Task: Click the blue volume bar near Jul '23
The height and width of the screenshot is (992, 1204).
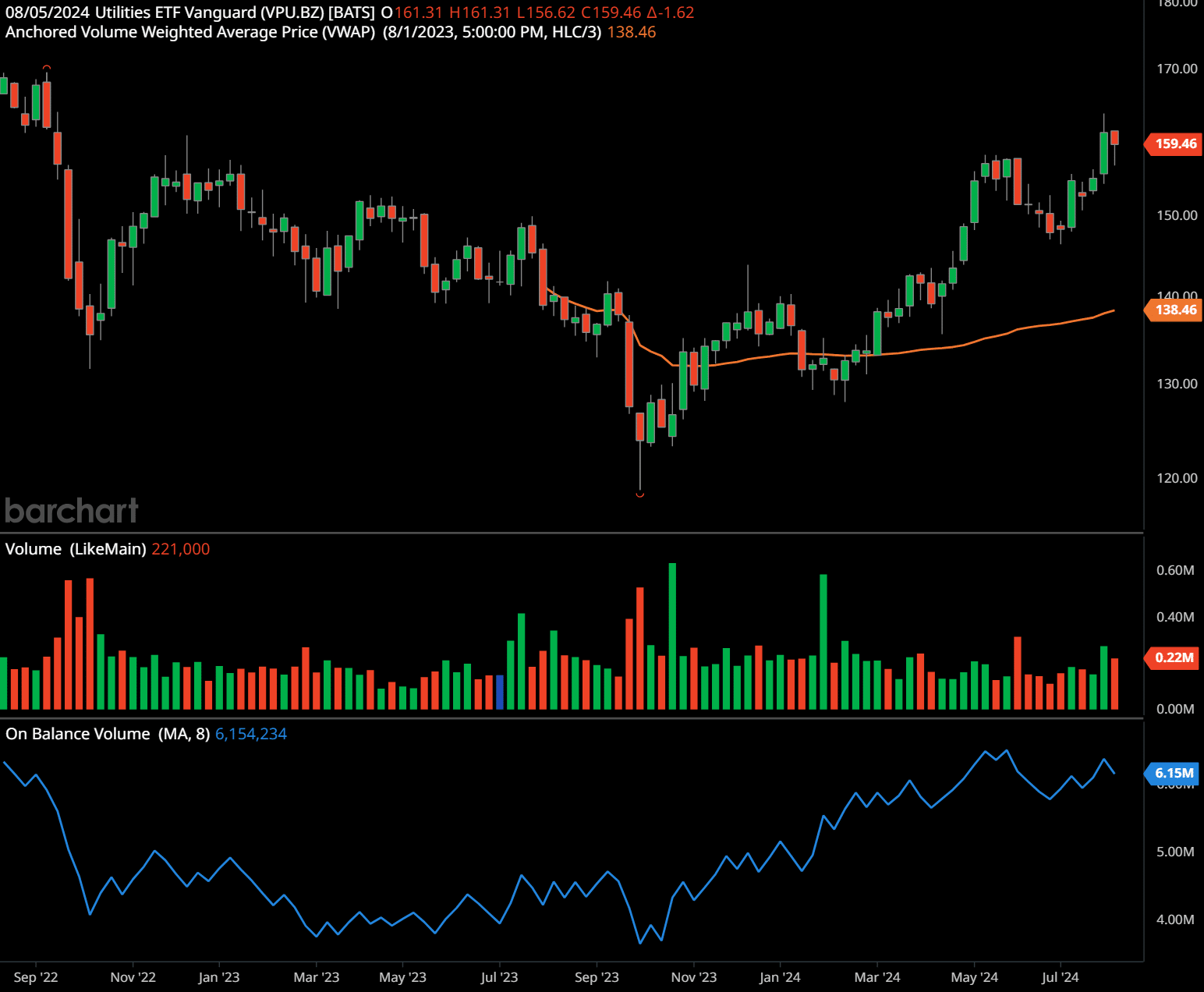Action: [500, 692]
